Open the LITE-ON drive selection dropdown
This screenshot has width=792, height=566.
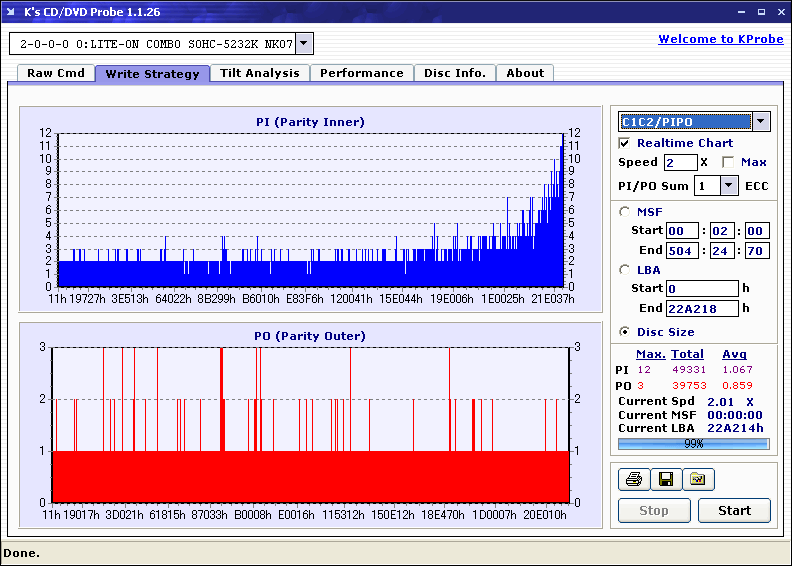(305, 43)
